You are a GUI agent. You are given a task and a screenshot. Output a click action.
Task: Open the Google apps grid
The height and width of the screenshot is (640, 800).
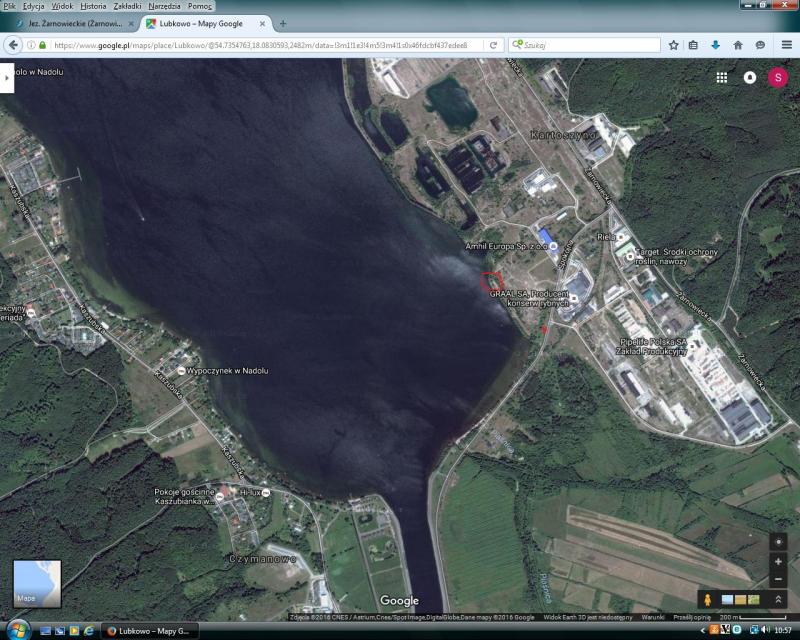point(722,77)
